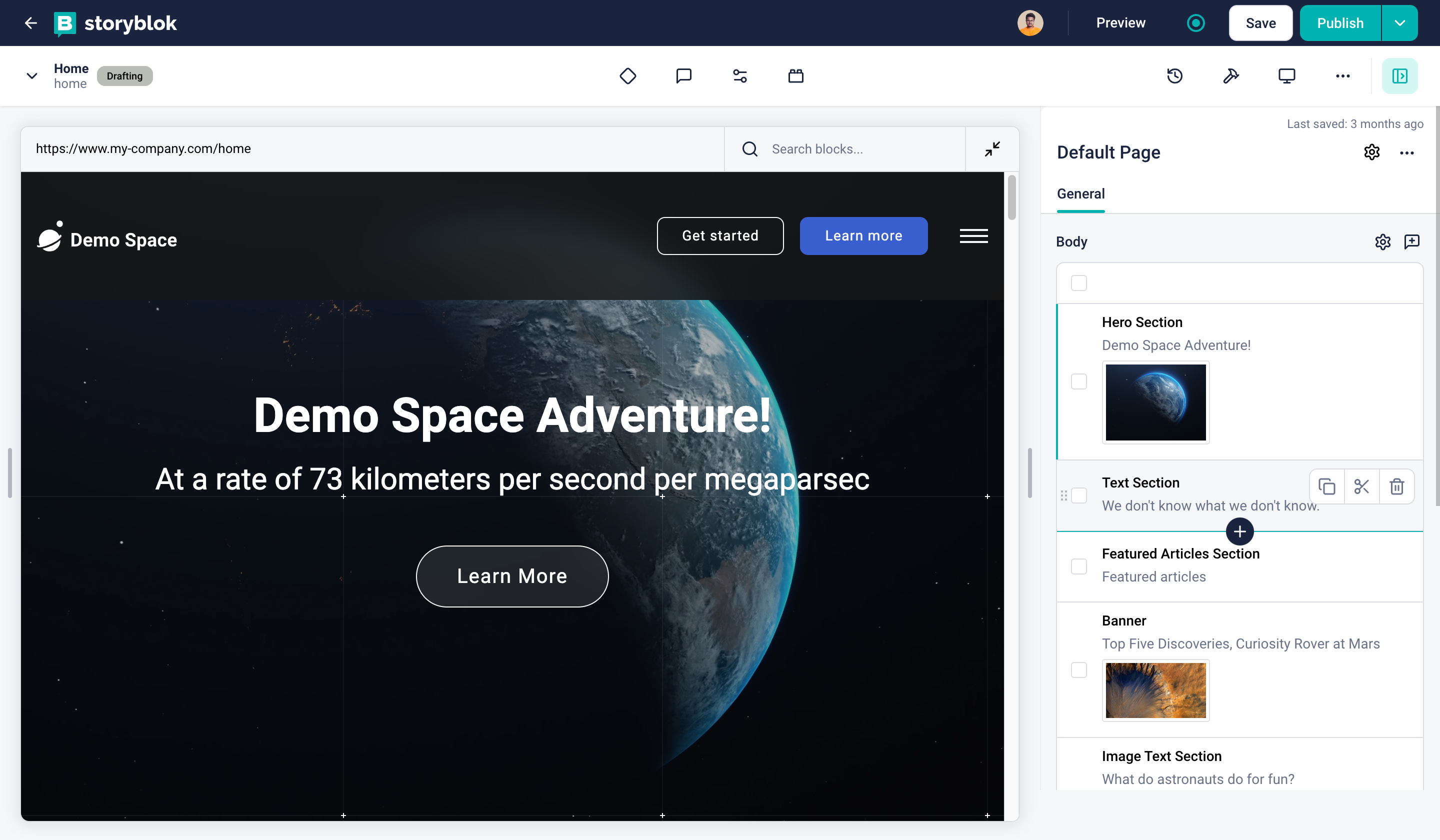This screenshot has width=1440, height=840.
Task: Click the Save button
Action: coord(1260,23)
